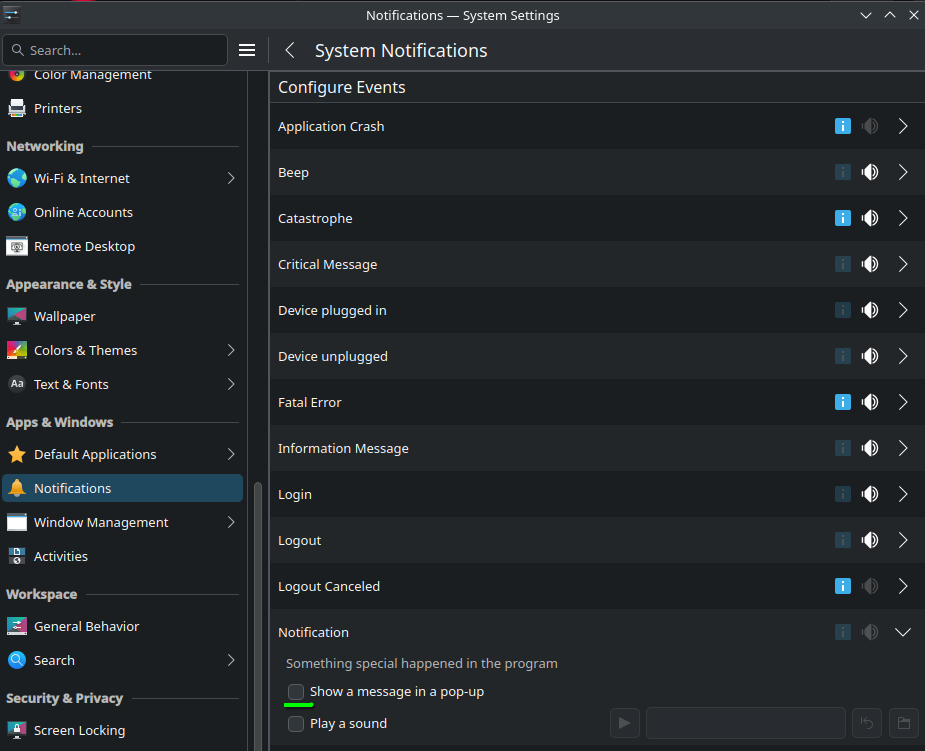
Task: Expand the Critical Message event
Action: tap(903, 264)
